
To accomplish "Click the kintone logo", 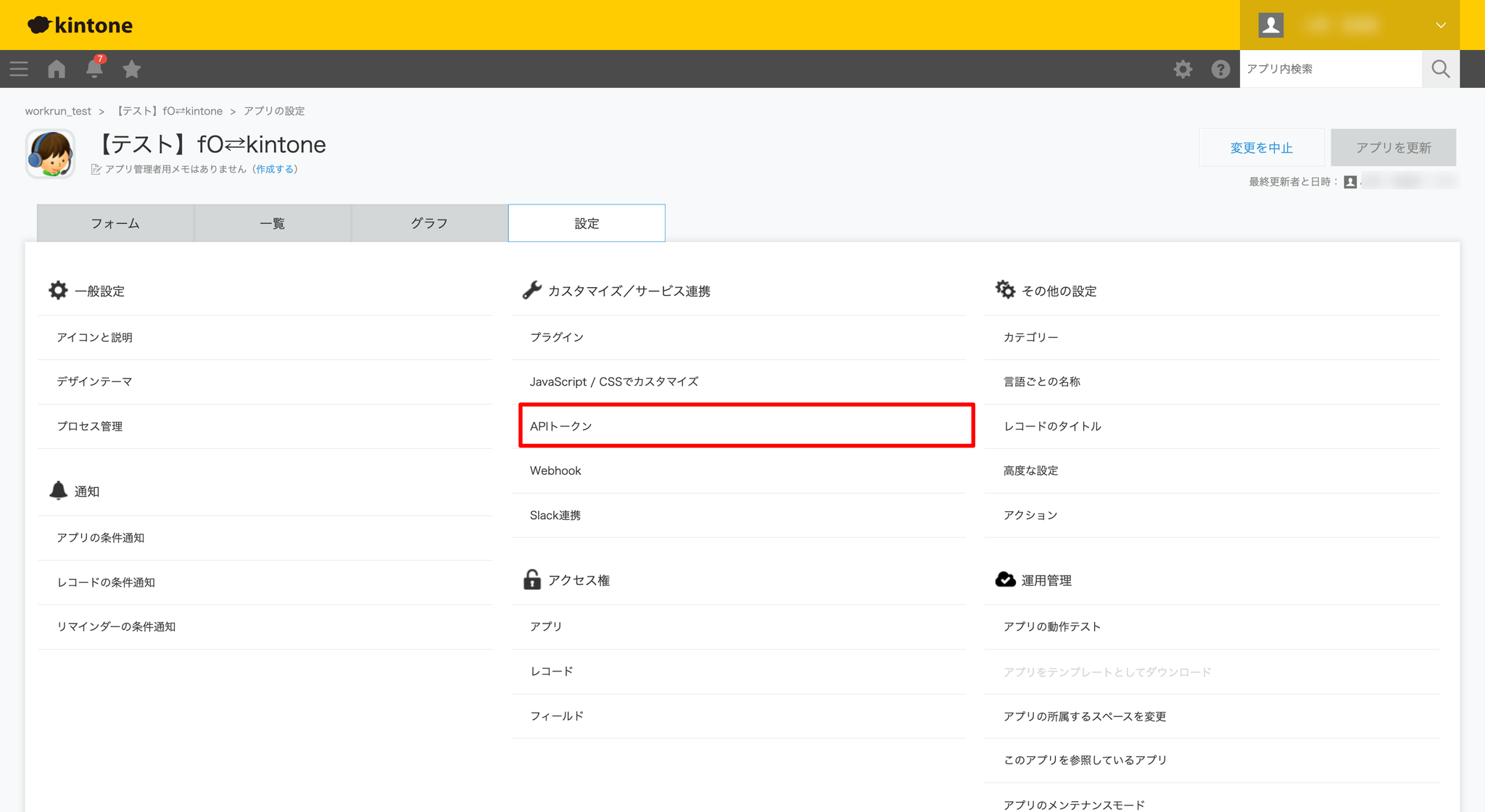I will (x=80, y=25).
